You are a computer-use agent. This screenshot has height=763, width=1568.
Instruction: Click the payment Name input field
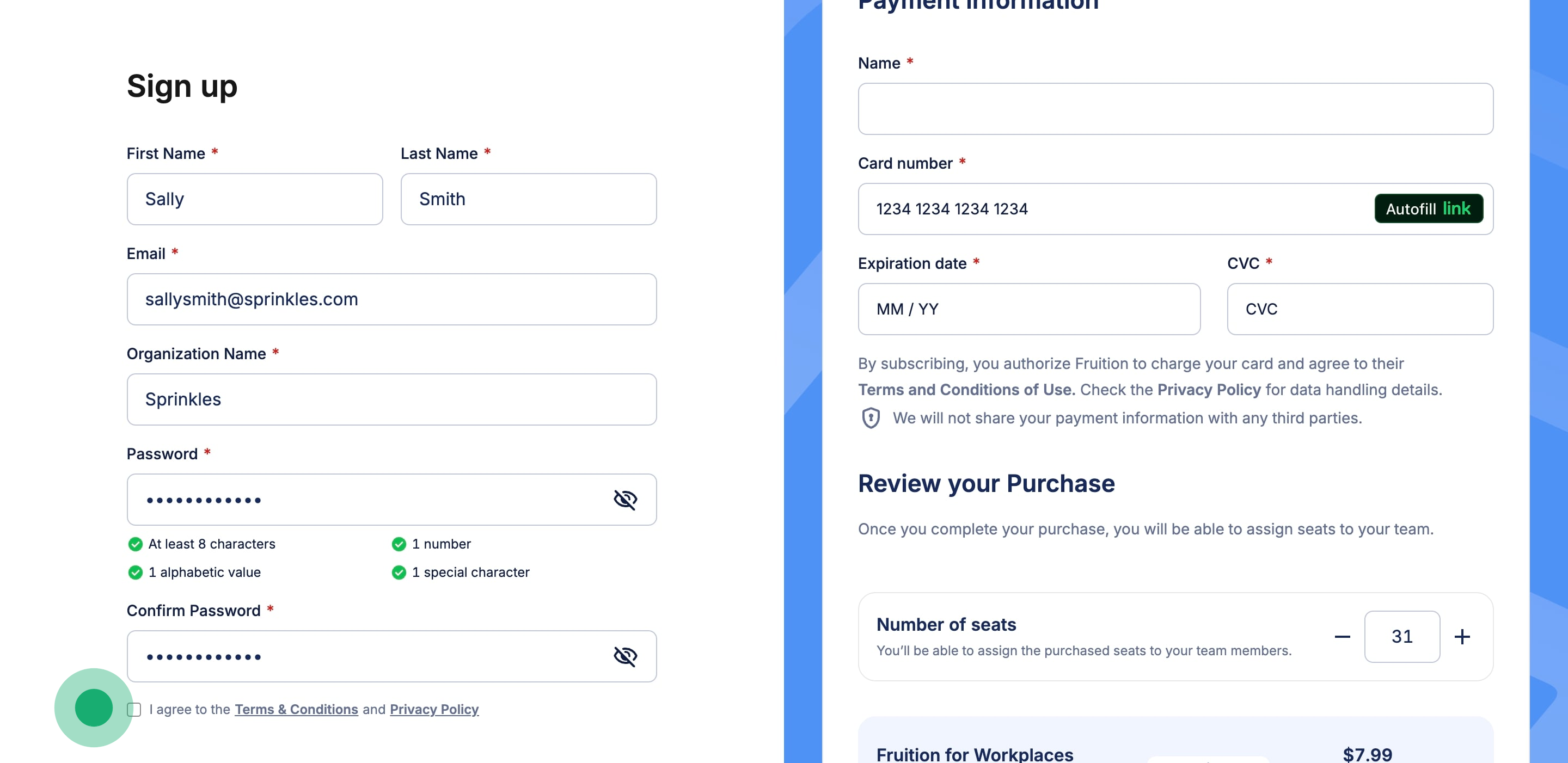1175,109
